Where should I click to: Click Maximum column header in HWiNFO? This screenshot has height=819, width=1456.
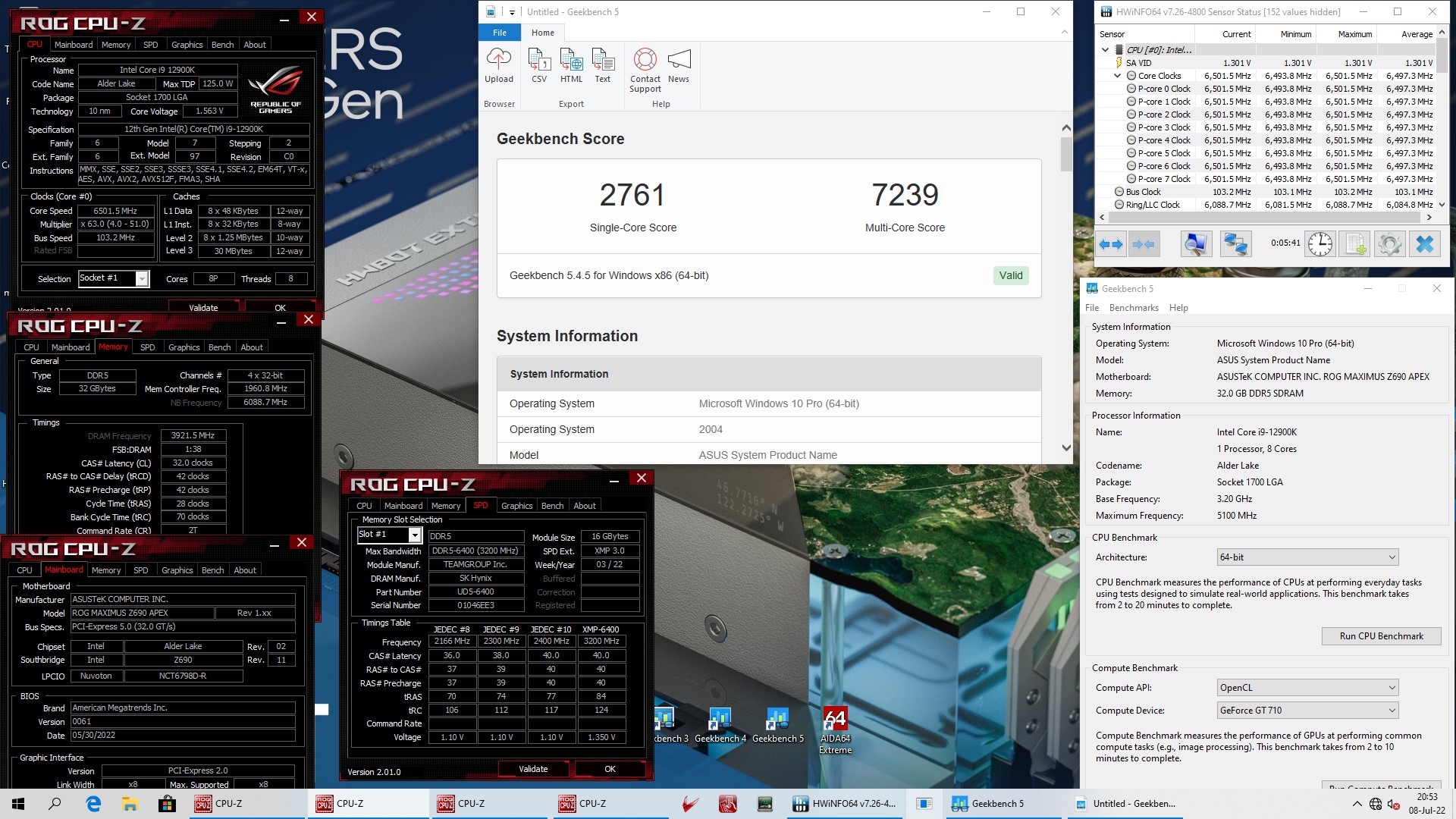1346,34
